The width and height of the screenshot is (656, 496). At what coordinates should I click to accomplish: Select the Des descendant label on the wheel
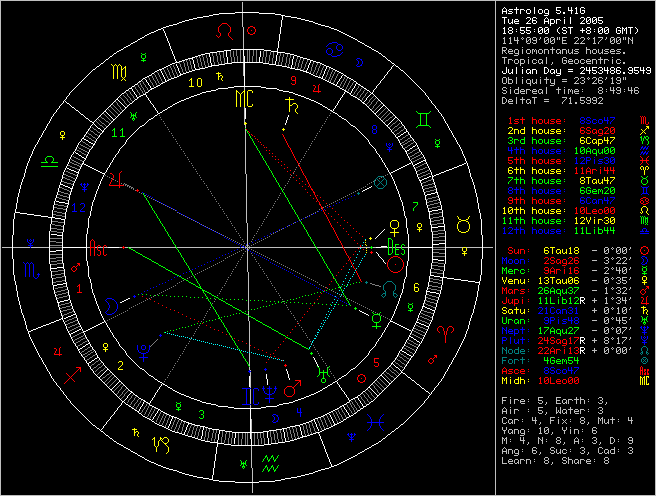click(x=396, y=246)
